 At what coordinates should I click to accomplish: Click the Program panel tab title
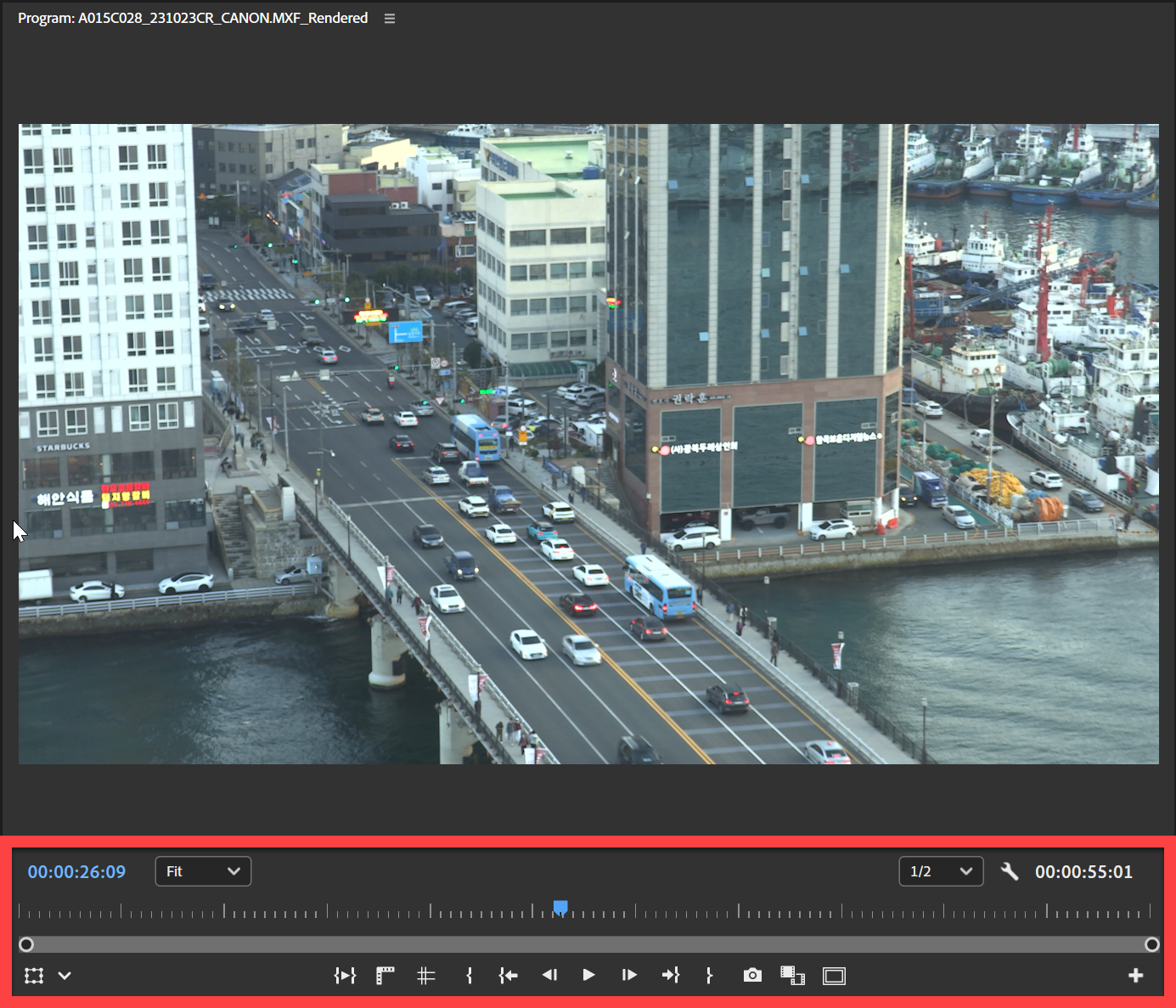[x=192, y=17]
